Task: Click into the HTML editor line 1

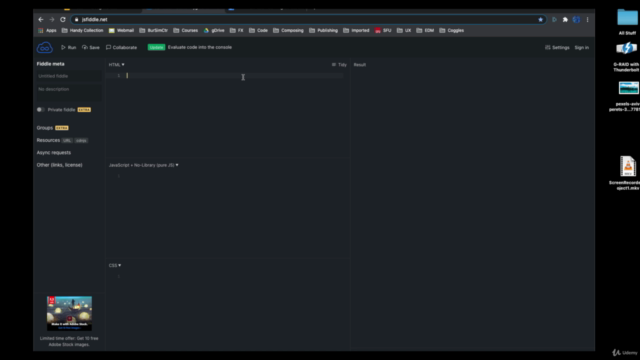Action: point(235,76)
